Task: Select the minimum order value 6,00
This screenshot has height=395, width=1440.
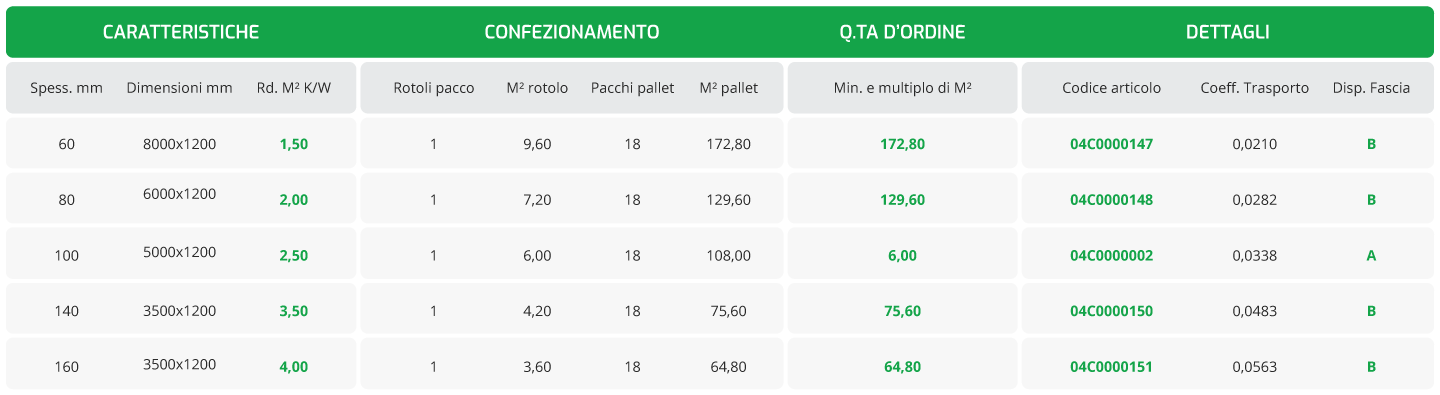Action: 902,256
